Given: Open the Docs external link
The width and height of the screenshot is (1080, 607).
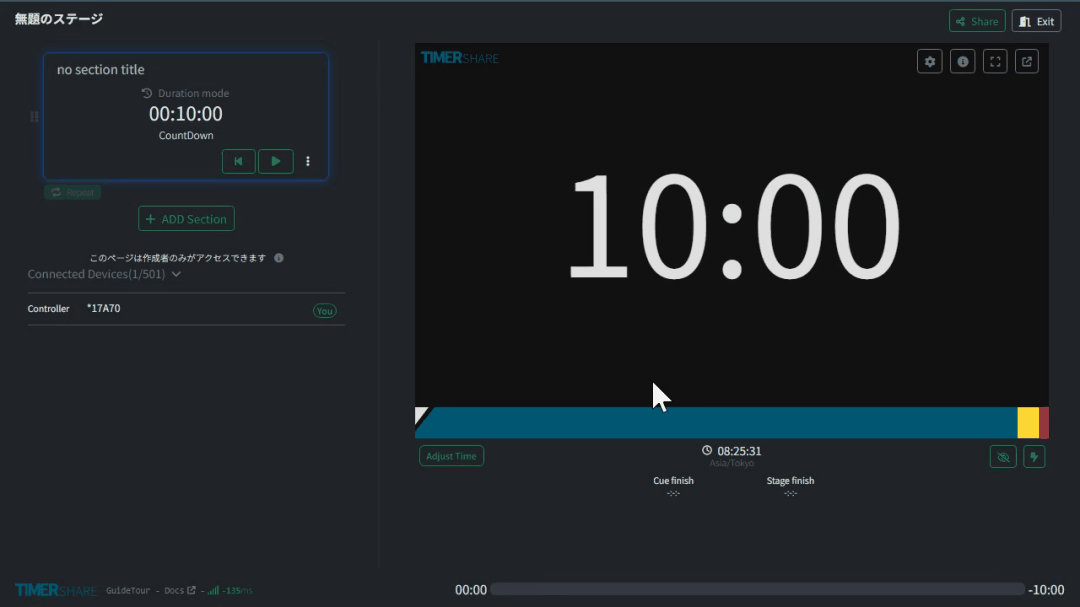Looking at the screenshot, I should 179,590.
